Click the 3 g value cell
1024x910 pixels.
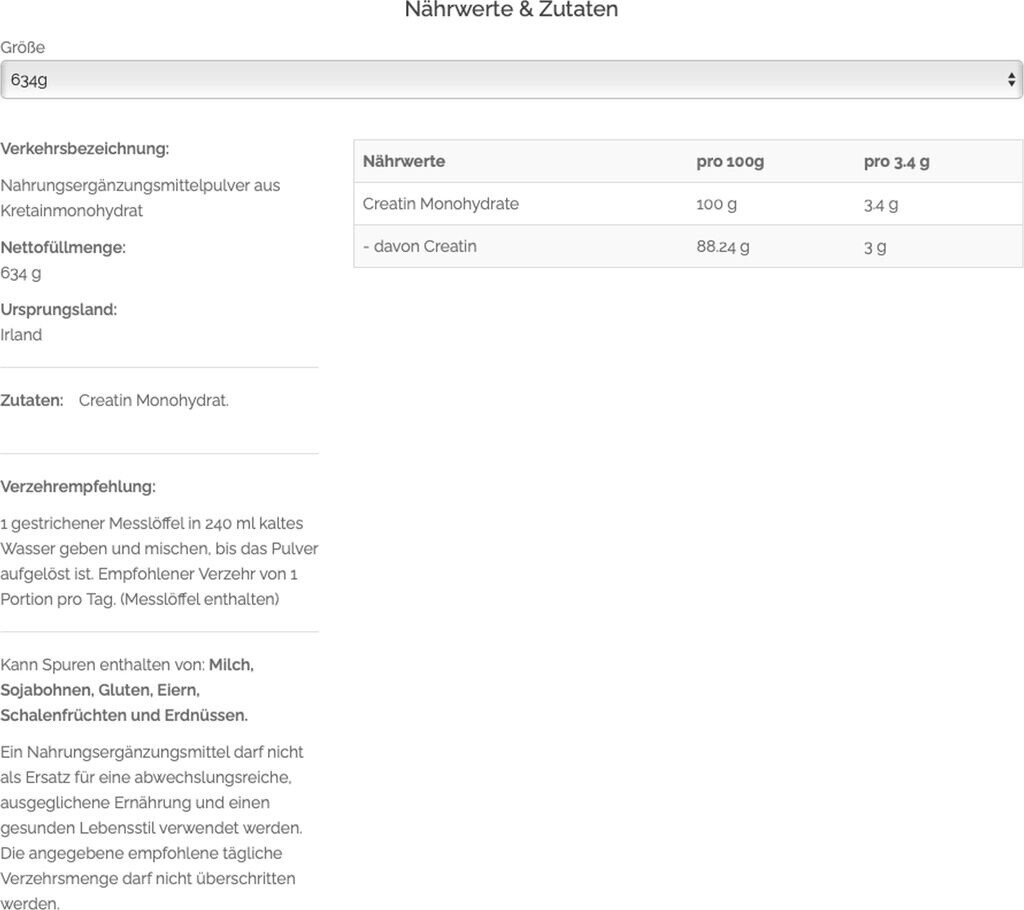pyautogui.click(x=875, y=246)
